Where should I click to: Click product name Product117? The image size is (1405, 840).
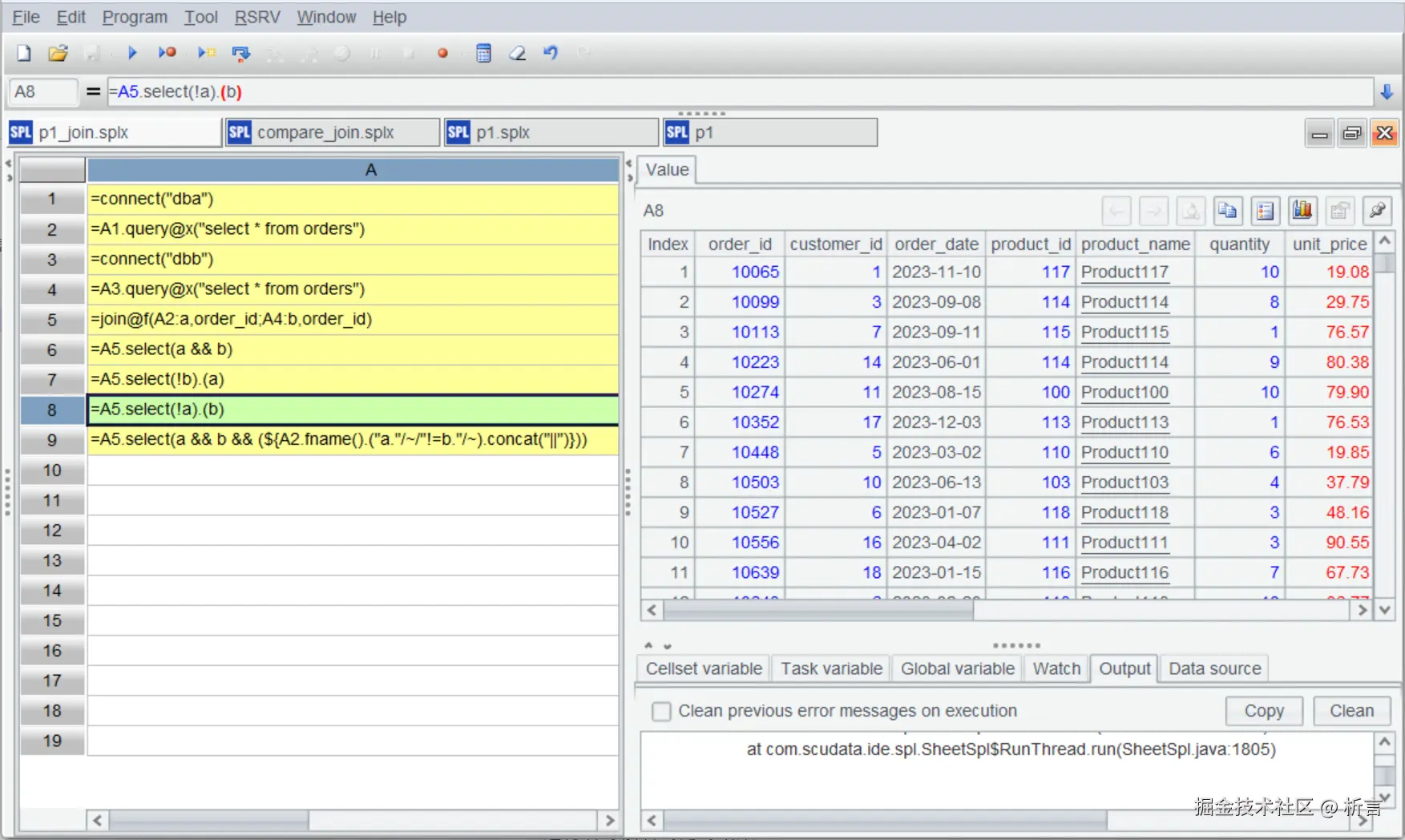click(1124, 272)
